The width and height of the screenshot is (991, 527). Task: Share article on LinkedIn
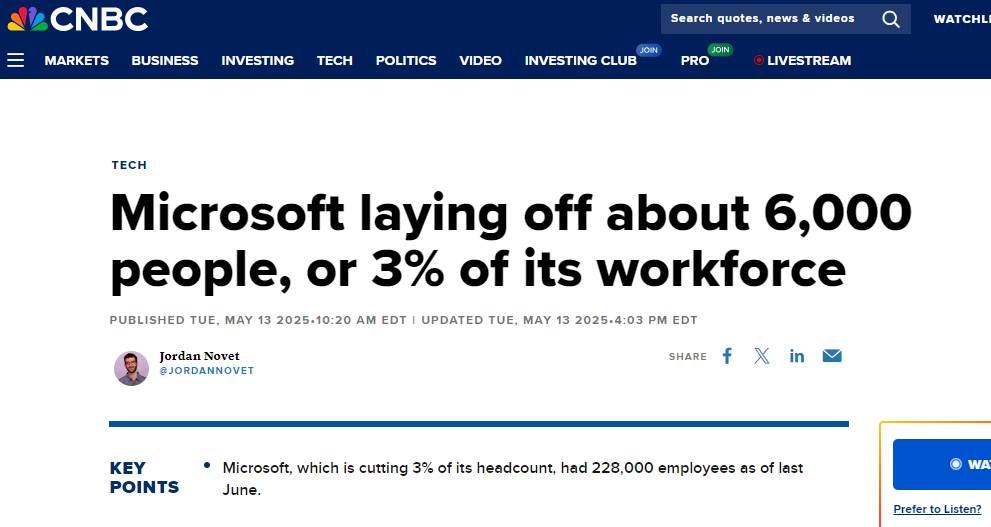click(797, 356)
